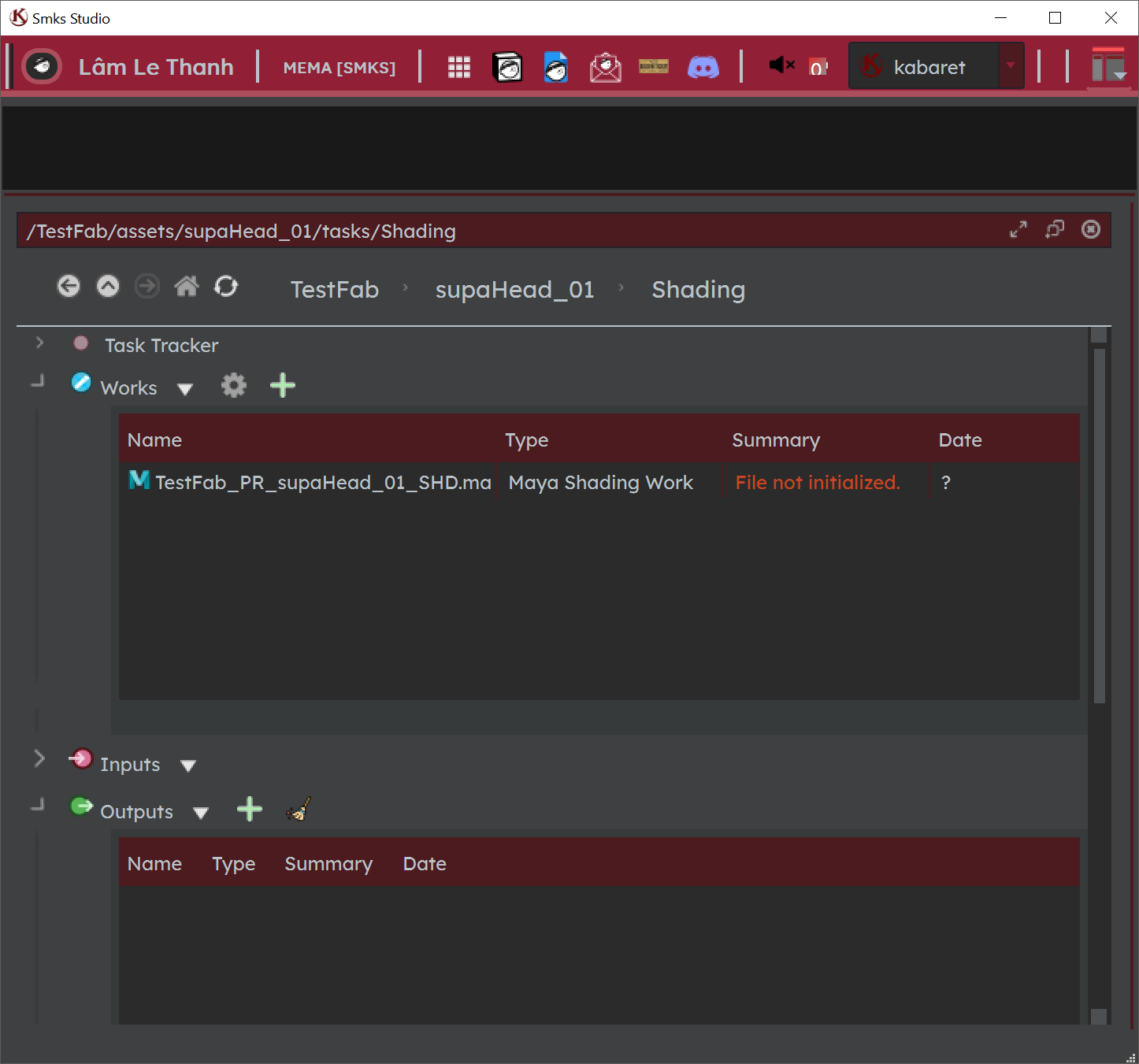This screenshot has height=1064, width=1139.
Task: Maximize the view with the expand arrows icon
Action: (1018, 229)
